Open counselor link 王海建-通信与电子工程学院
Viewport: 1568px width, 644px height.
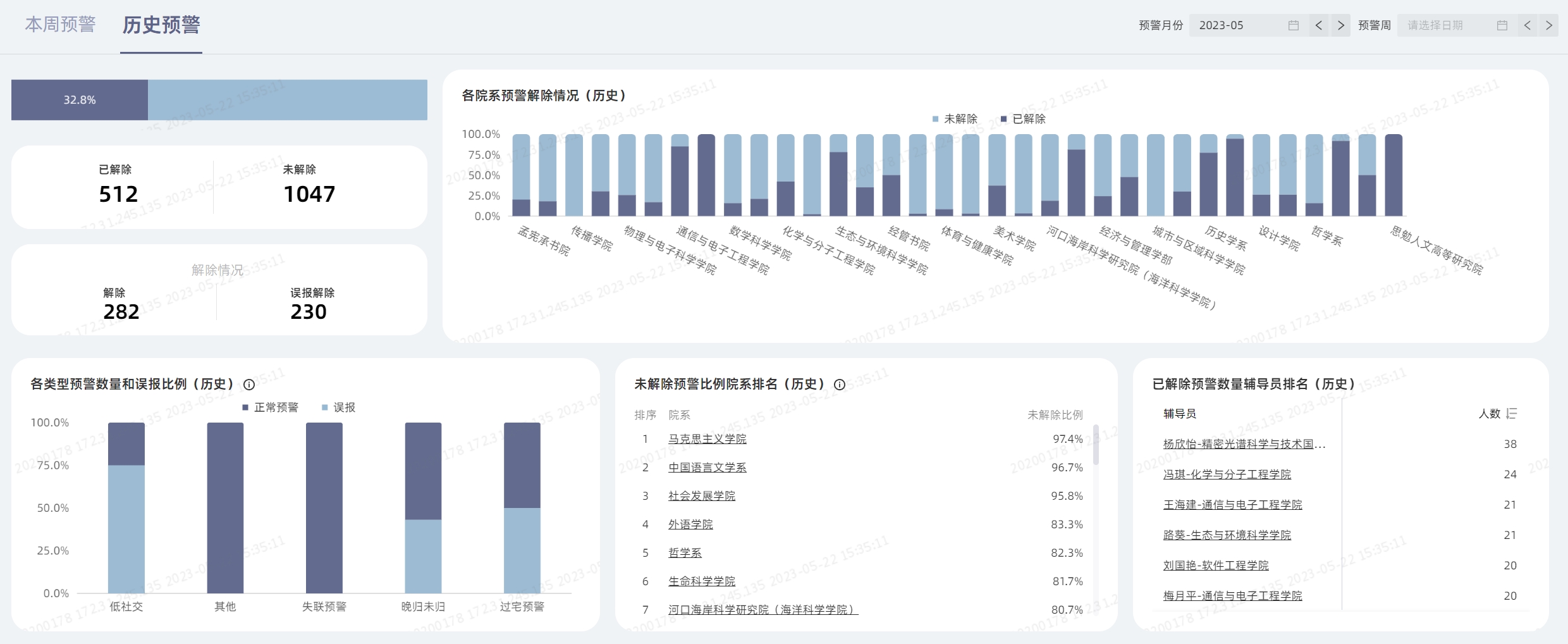click(x=1233, y=505)
